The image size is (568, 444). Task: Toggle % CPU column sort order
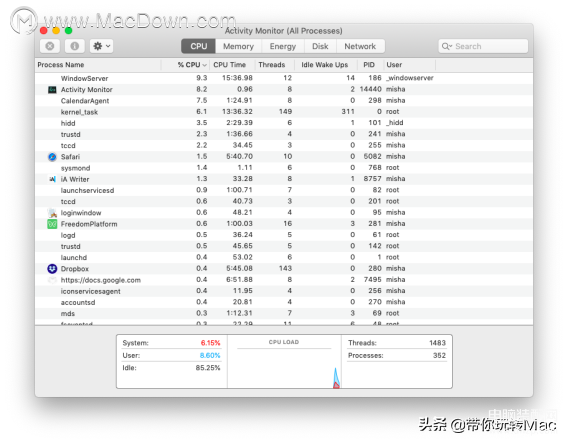coord(192,65)
